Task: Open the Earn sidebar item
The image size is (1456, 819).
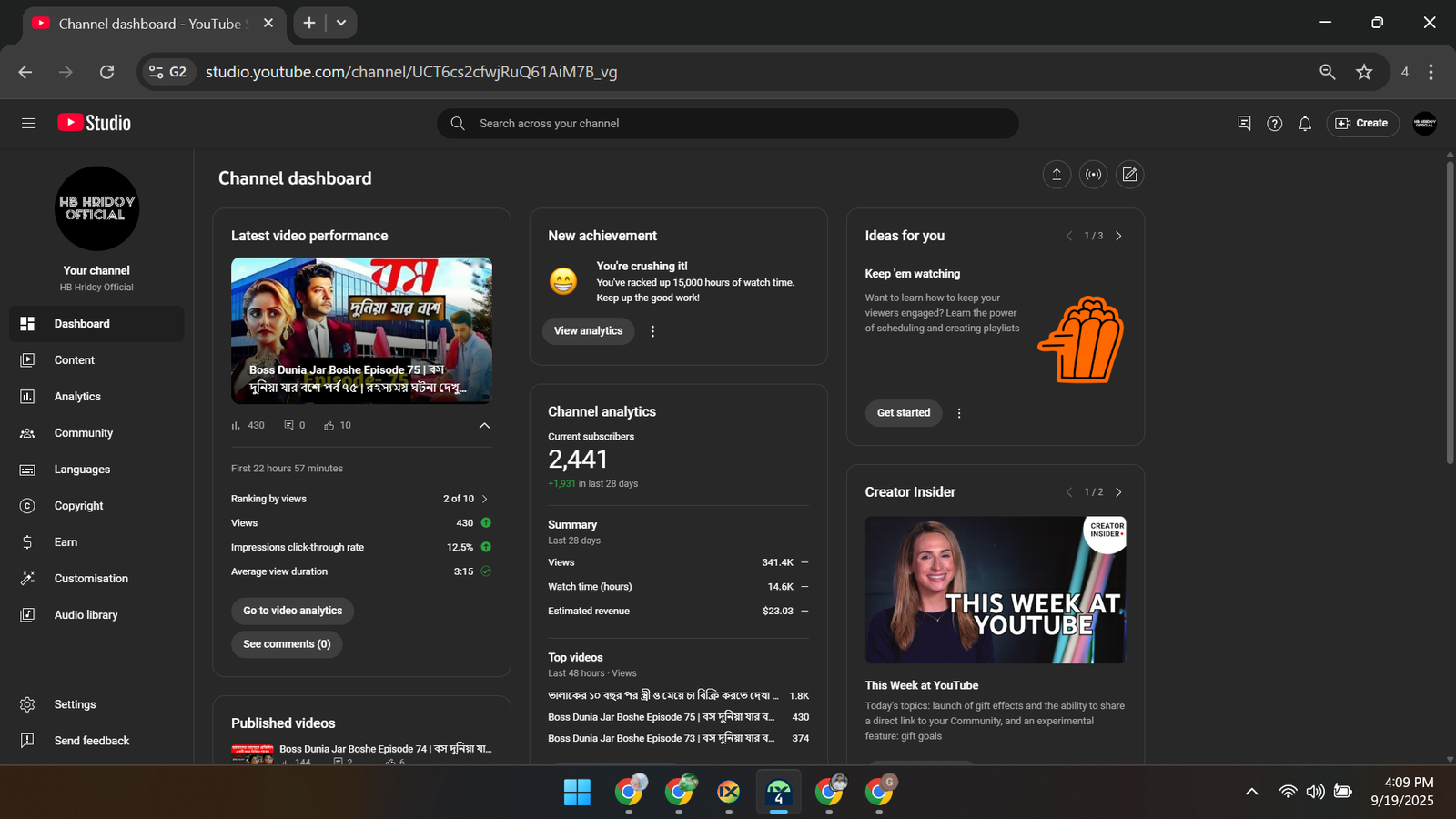Action: (x=66, y=542)
